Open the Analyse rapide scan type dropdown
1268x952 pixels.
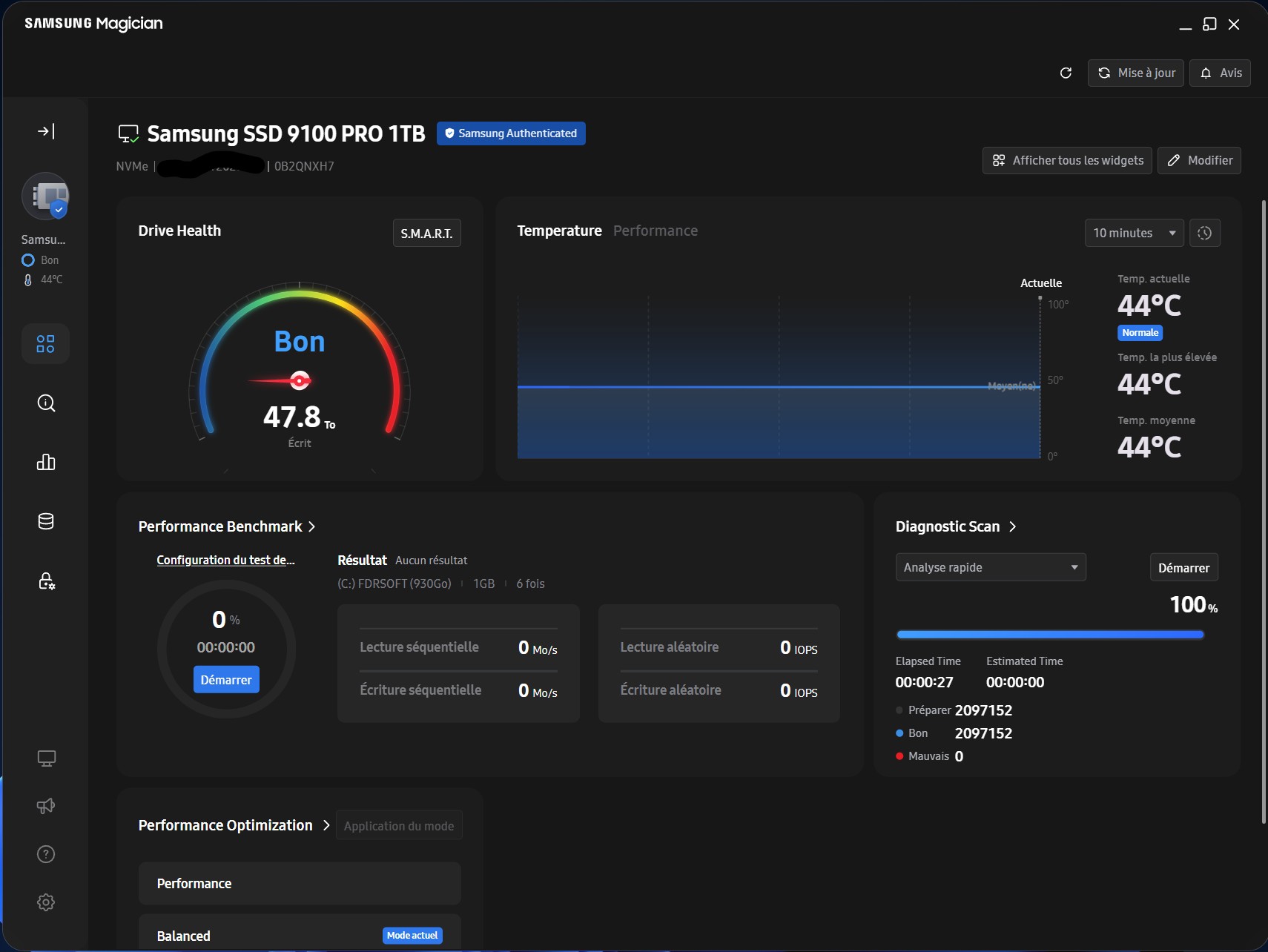click(990, 567)
